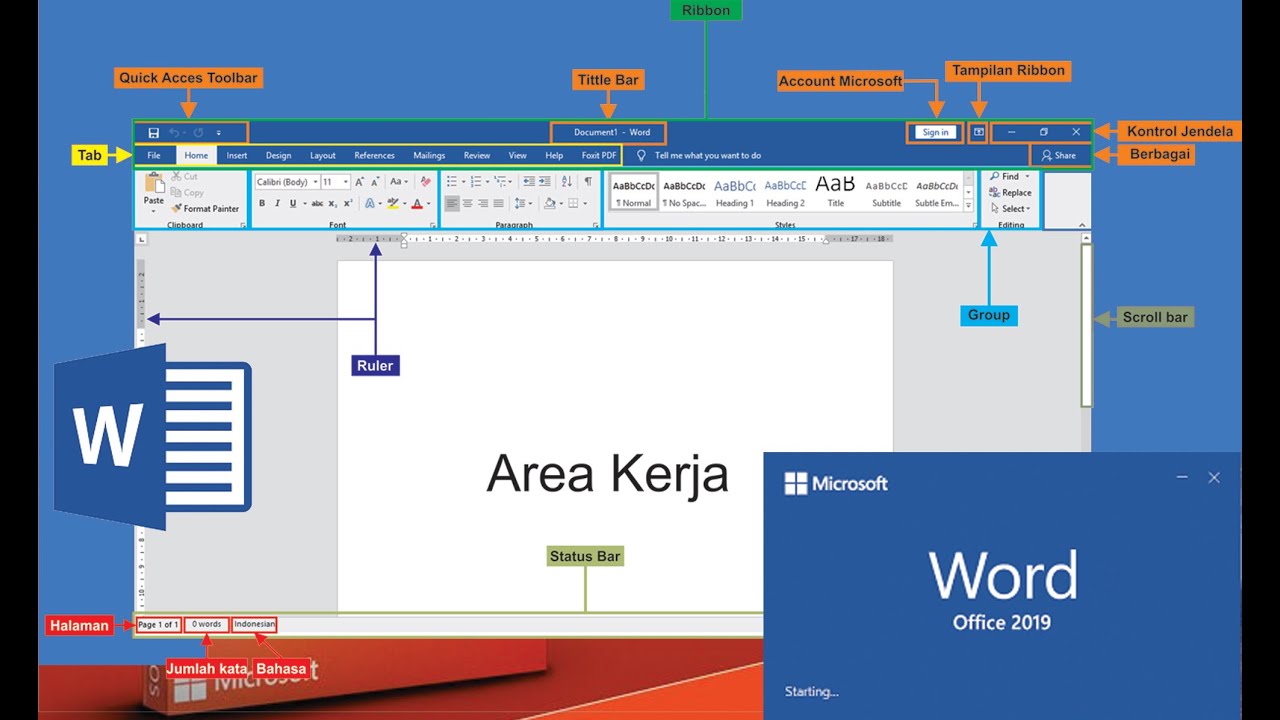Click the Bullets list icon
The height and width of the screenshot is (720, 1280).
click(x=453, y=182)
